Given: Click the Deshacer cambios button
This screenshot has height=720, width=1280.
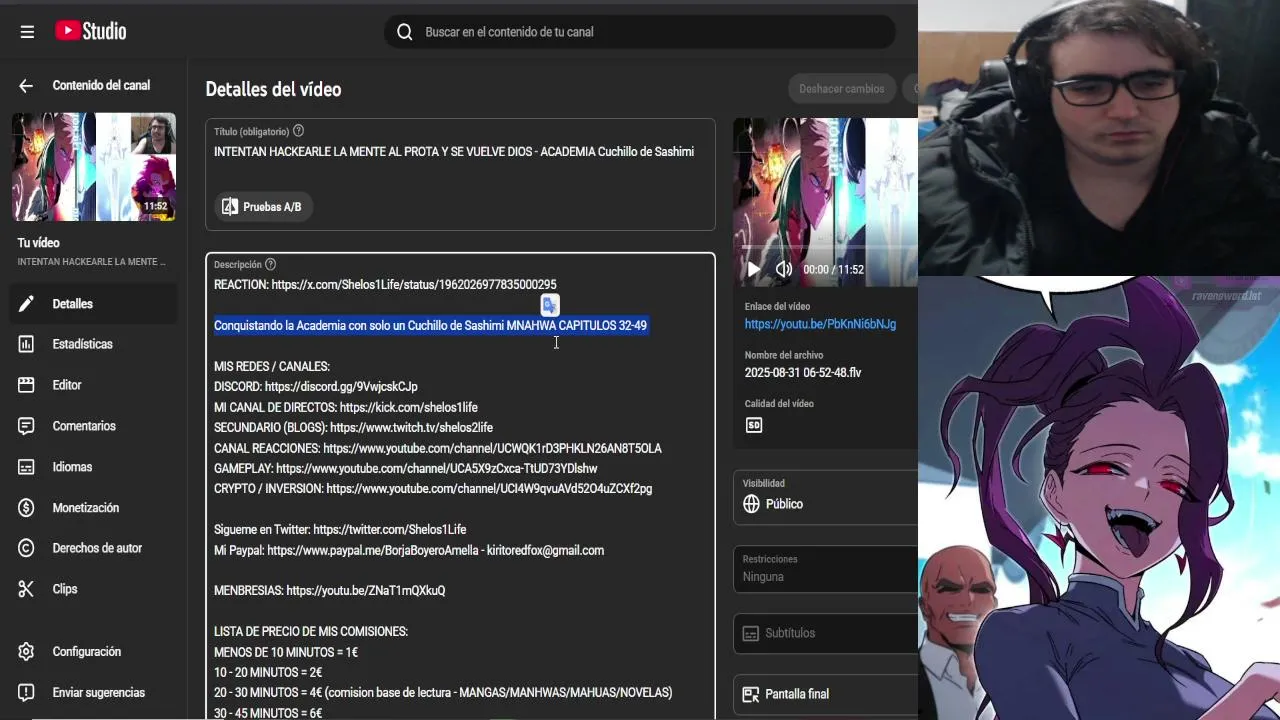Looking at the screenshot, I should (x=841, y=89).
